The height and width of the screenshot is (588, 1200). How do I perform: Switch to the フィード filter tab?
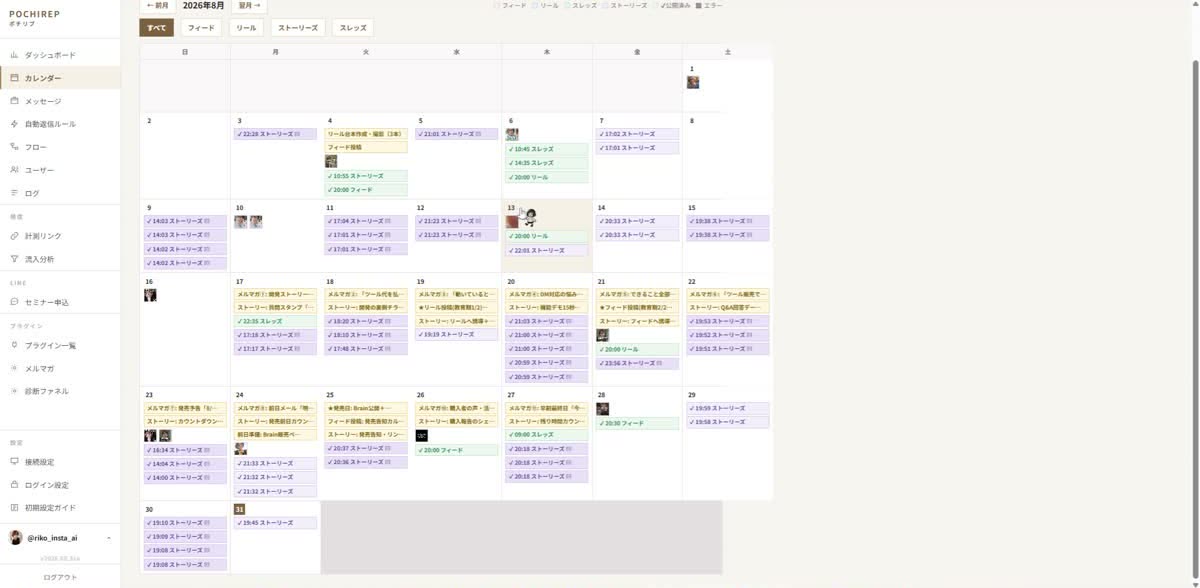click(x=201, y=28)
